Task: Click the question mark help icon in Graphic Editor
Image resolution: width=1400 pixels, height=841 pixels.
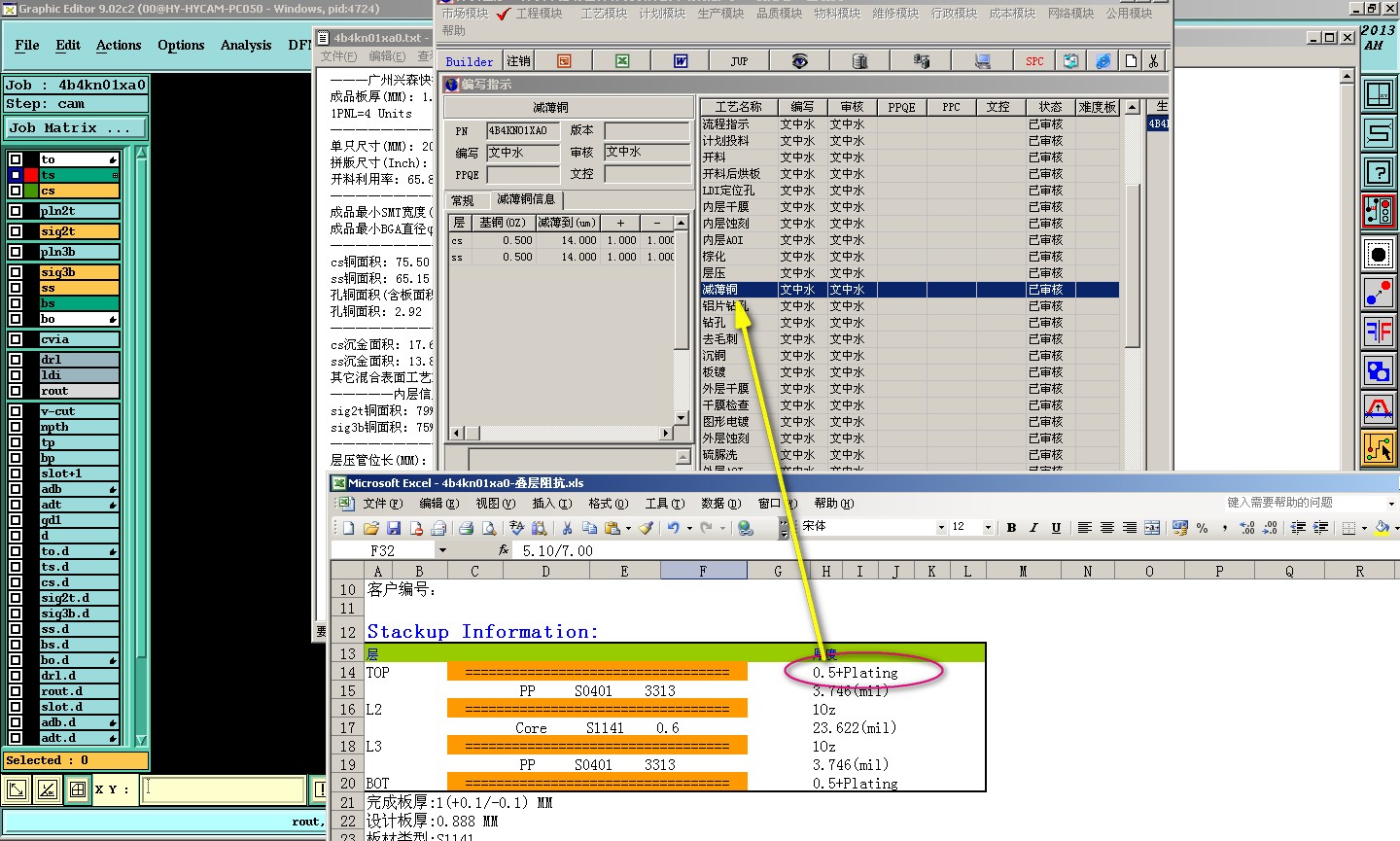Action: tap(1379, 172)
